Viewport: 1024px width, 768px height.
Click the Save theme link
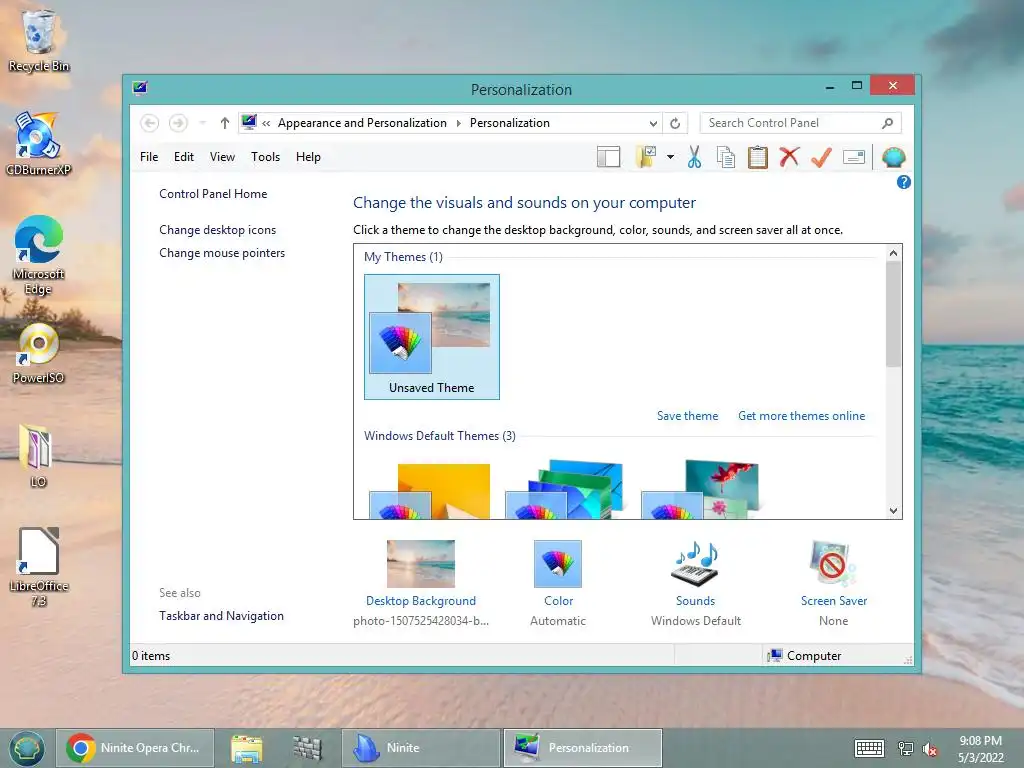click(x=687, y=416)
